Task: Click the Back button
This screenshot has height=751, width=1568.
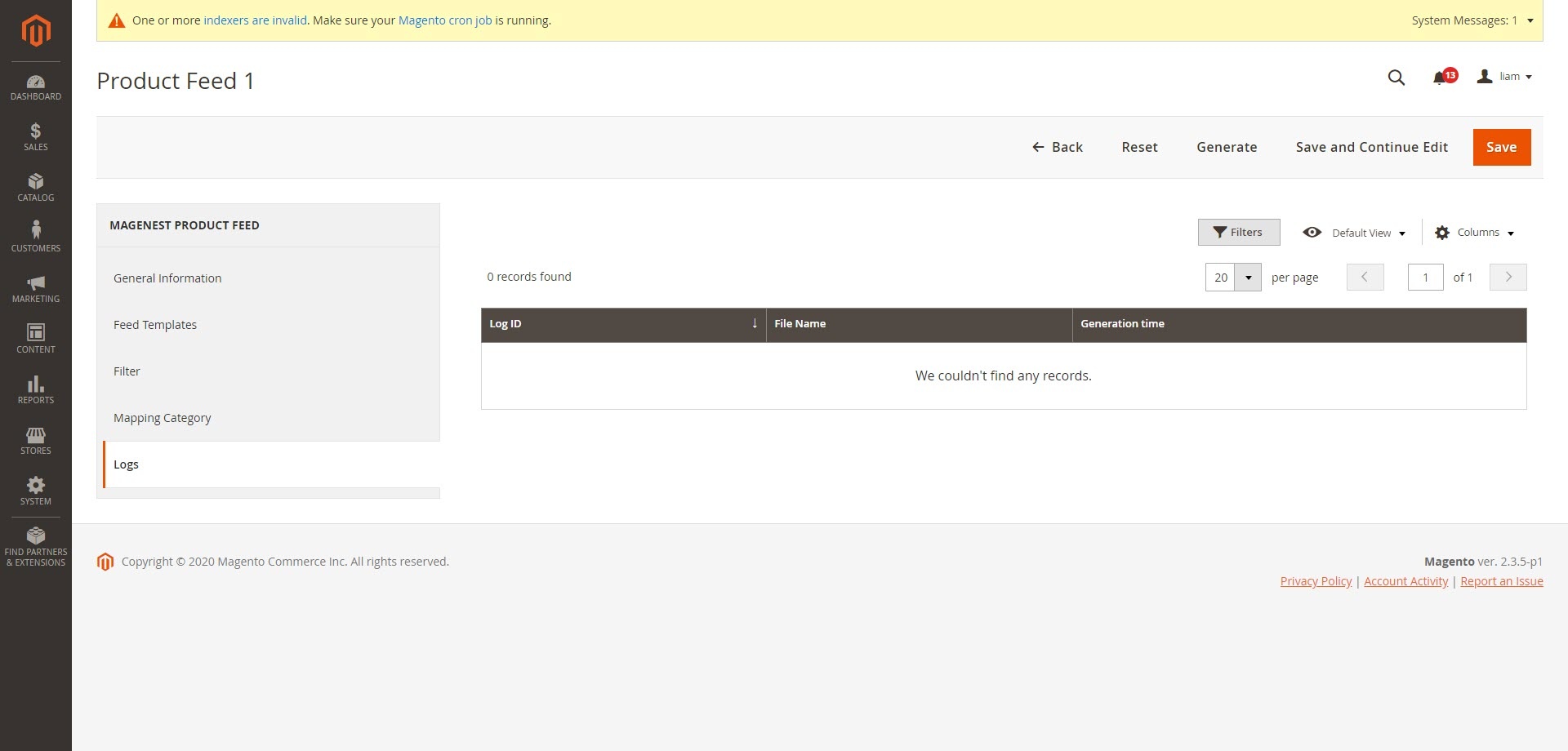Action: pos(1058,147)
